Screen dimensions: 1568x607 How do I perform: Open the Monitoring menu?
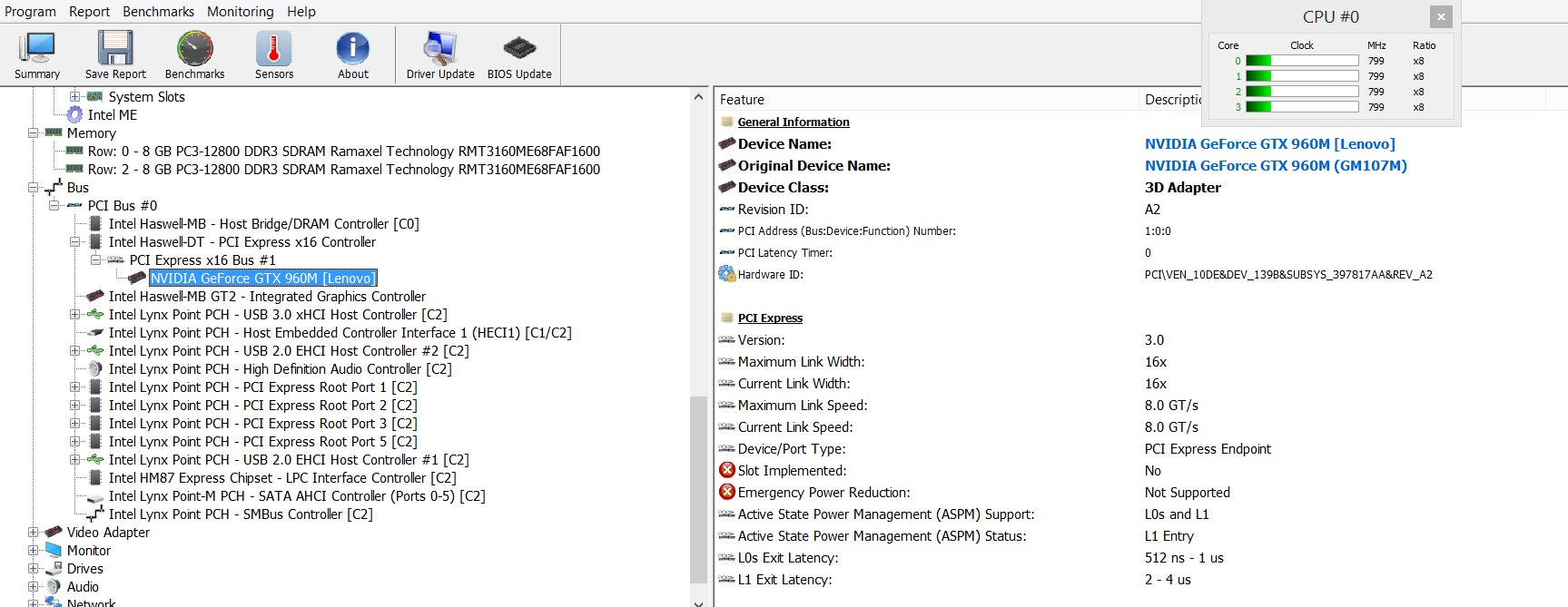click(x=240, y=12)
